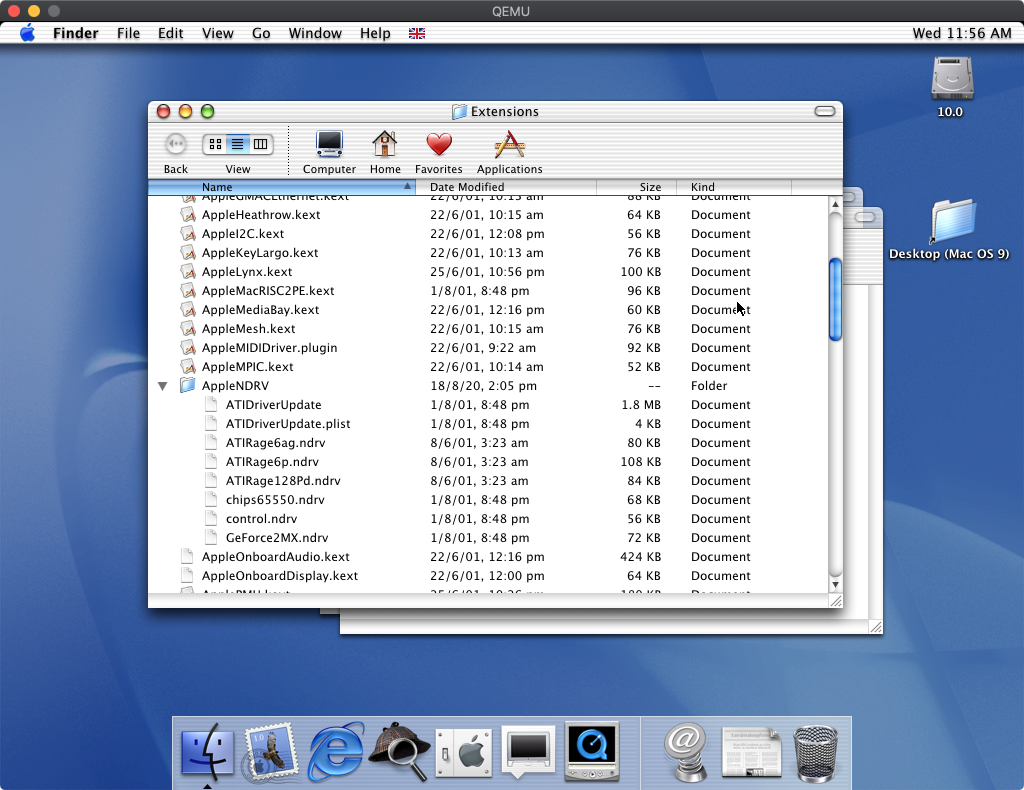This screenshot has height=790, width=1024.
Task: Open the View menu
Action: 217,33
